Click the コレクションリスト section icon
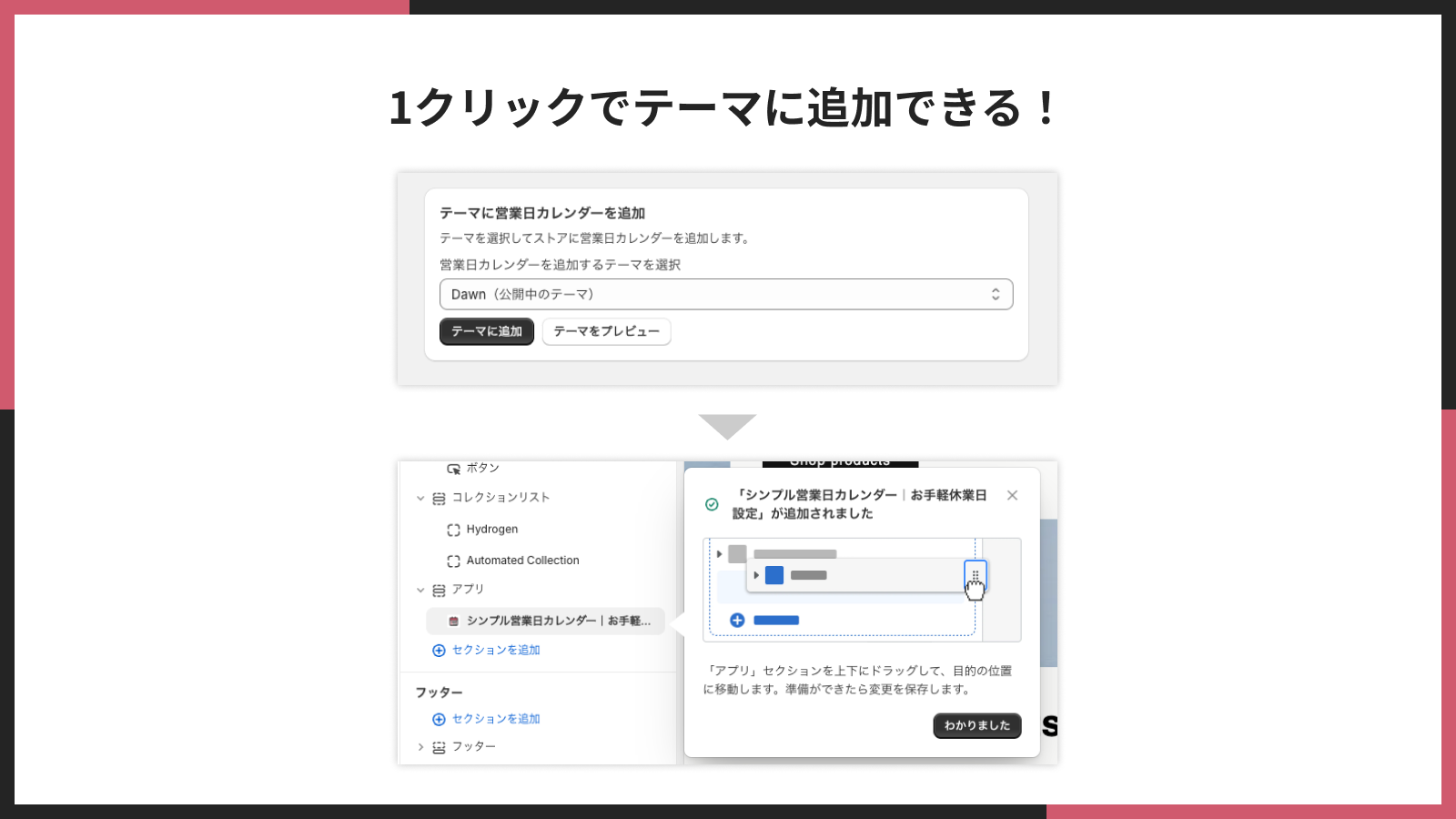The width and height of the screenshot is (1456, 819). click(439, 498)
